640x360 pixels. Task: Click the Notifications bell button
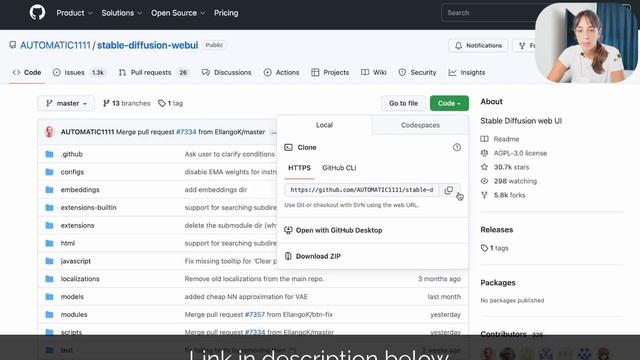pyautogui.click(x=478, y=45)
